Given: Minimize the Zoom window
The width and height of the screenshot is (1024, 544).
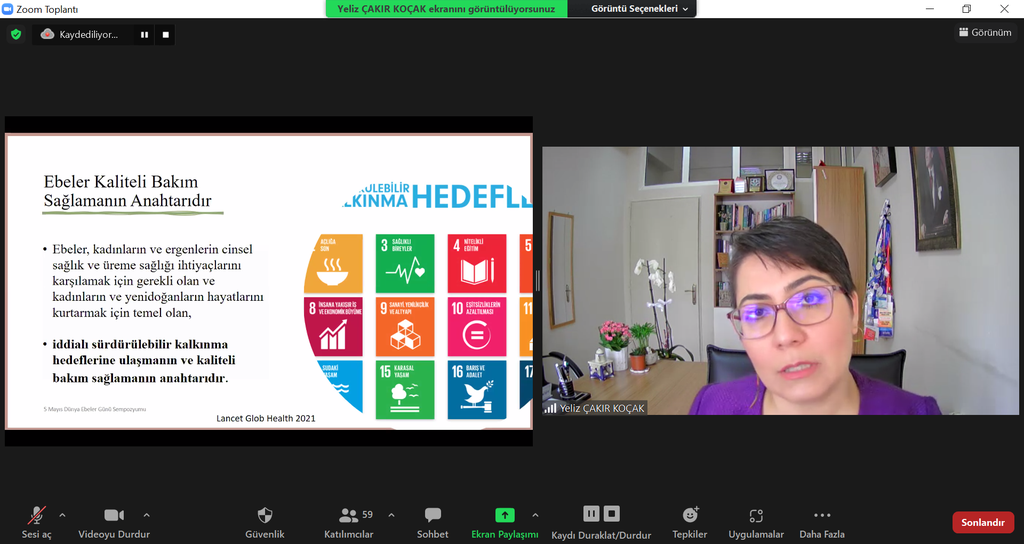Looking at the screenshot, I should [929, 8].
